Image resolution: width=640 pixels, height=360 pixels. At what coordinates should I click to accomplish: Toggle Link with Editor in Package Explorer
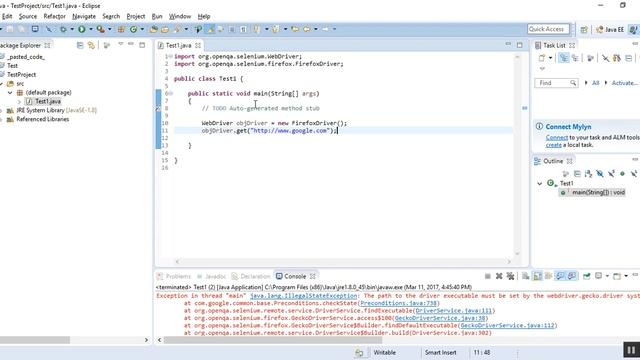click(x=91, y=45)
